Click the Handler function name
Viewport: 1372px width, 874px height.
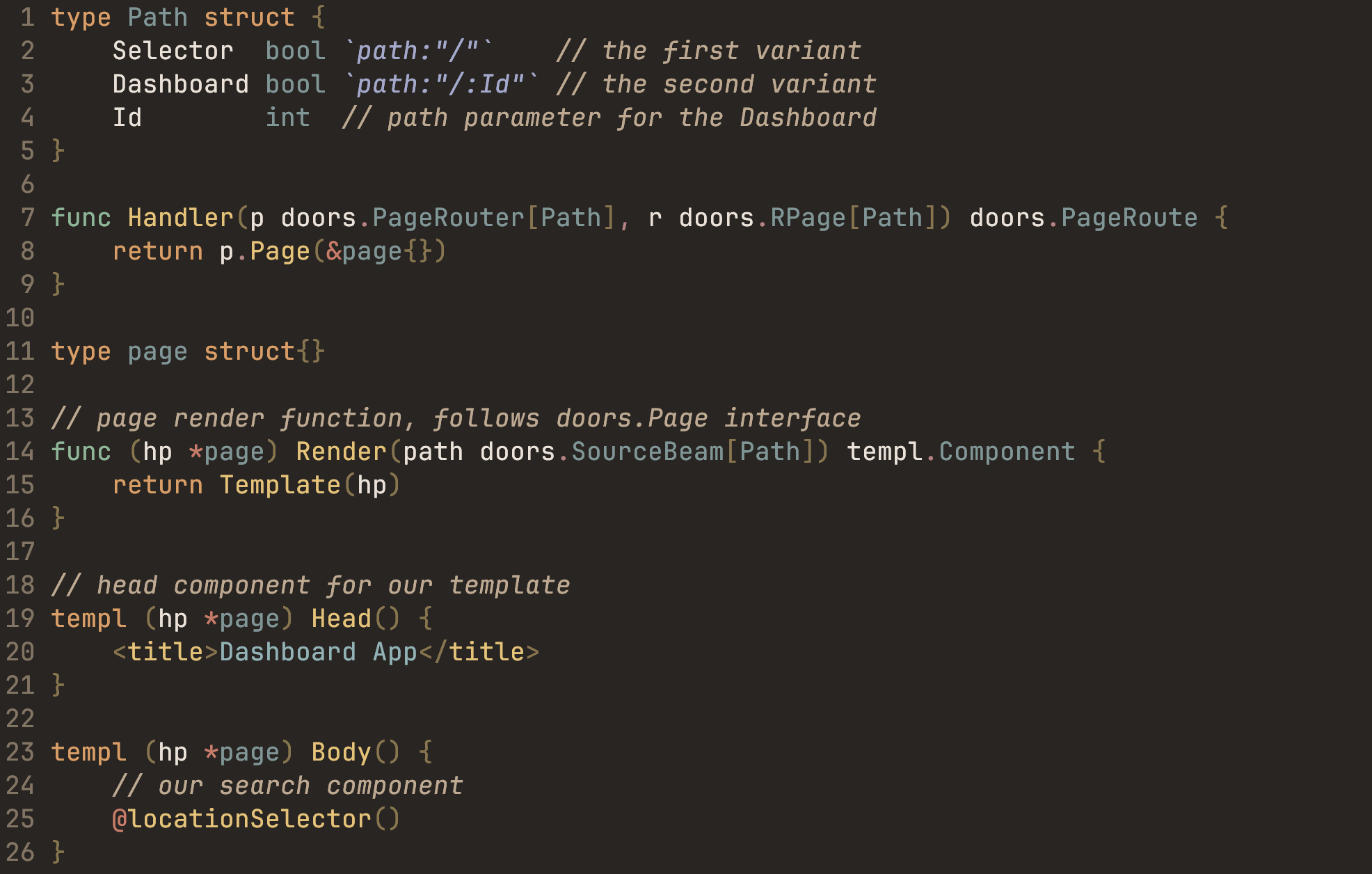tap(180, 218)
